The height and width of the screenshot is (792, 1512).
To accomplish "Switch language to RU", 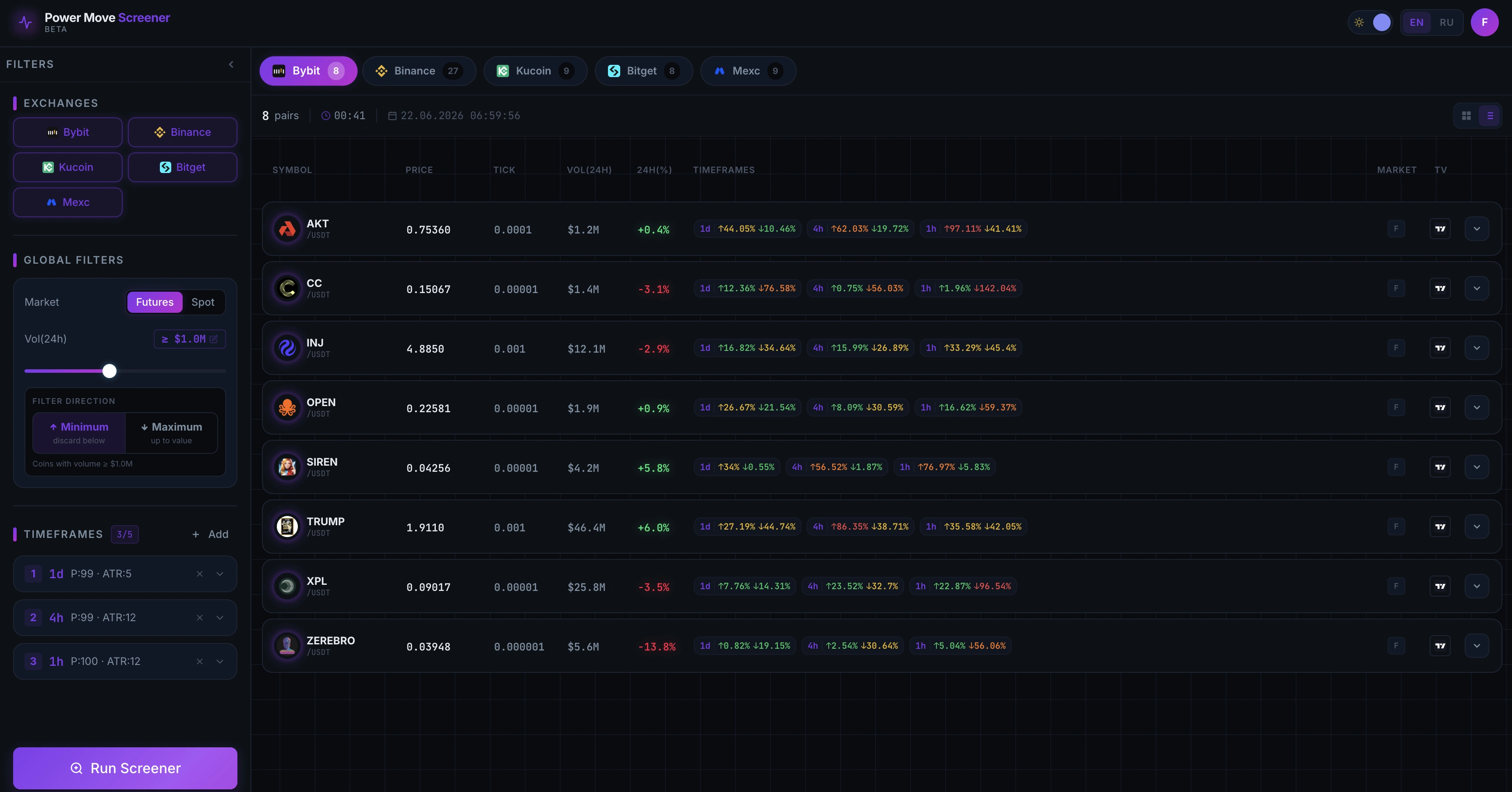I will point(1446,22).
